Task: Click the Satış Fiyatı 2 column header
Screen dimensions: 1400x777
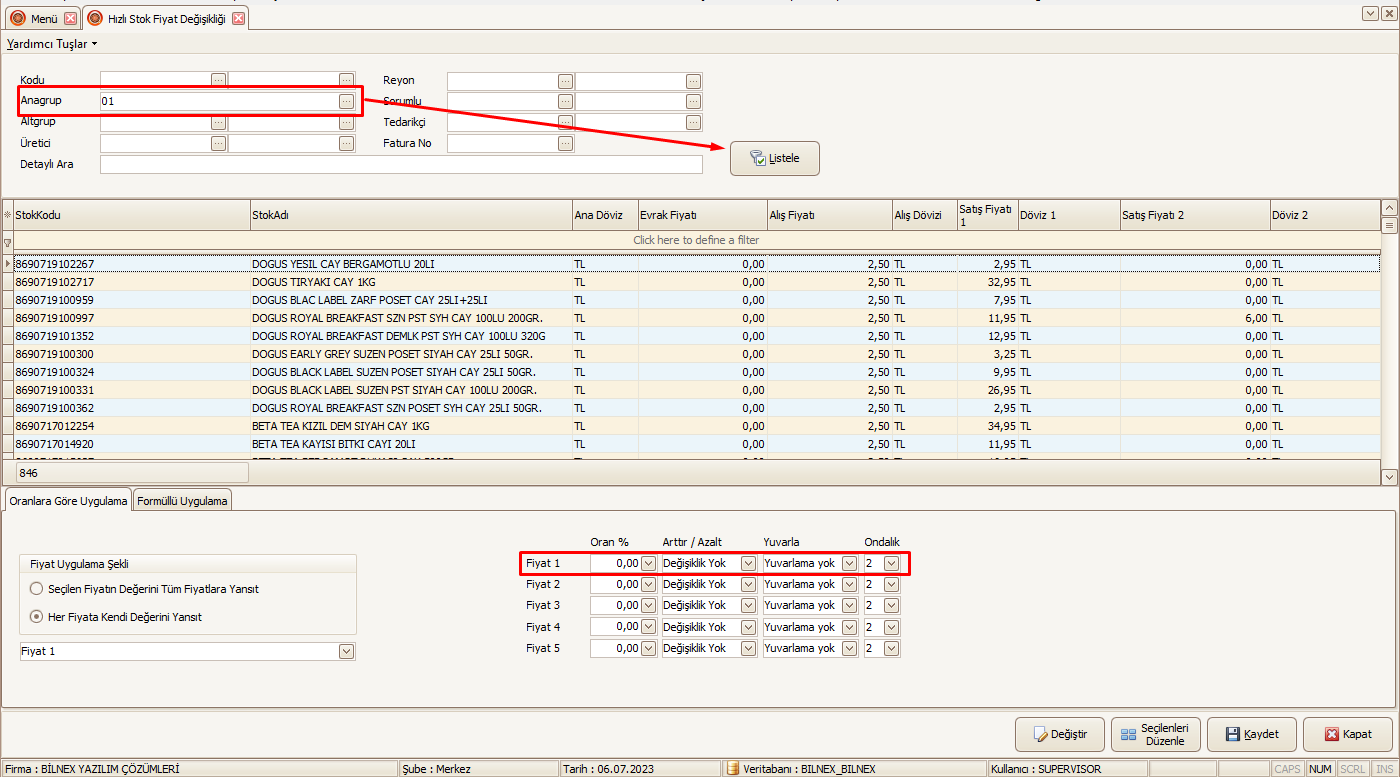Action: point(1194,215)
